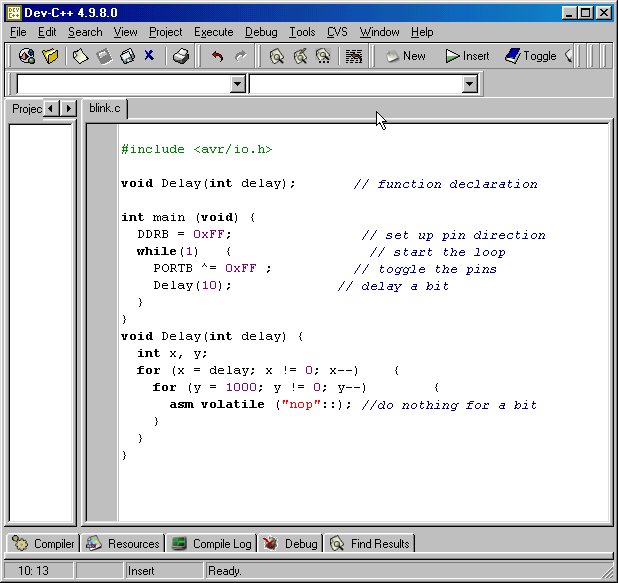The width and height of the screenshot is (618, 583).
Task: Click the Replace magnifier icon
Action: [300, 56]
